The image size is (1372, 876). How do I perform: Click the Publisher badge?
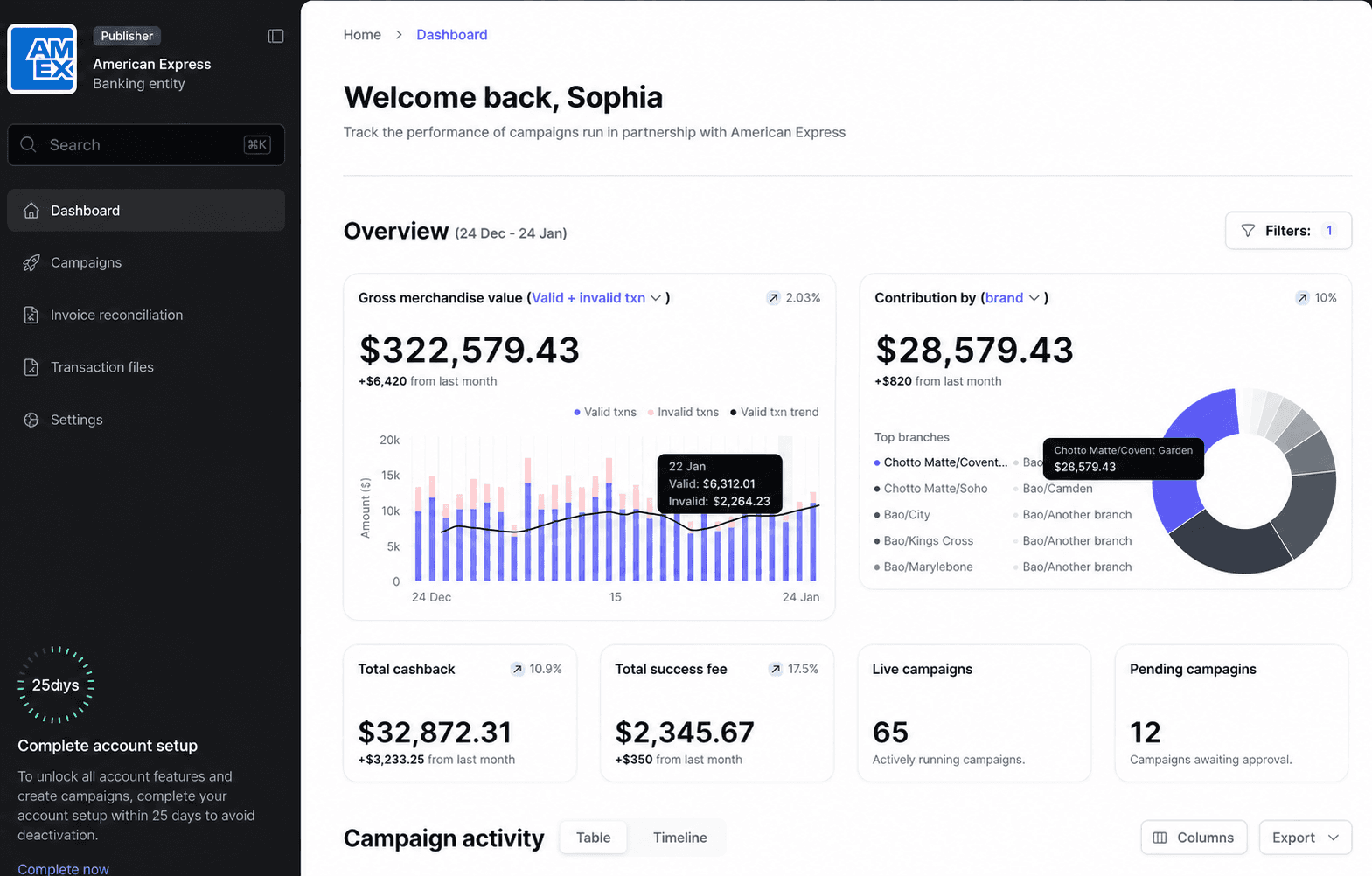[x=127, y=36]
